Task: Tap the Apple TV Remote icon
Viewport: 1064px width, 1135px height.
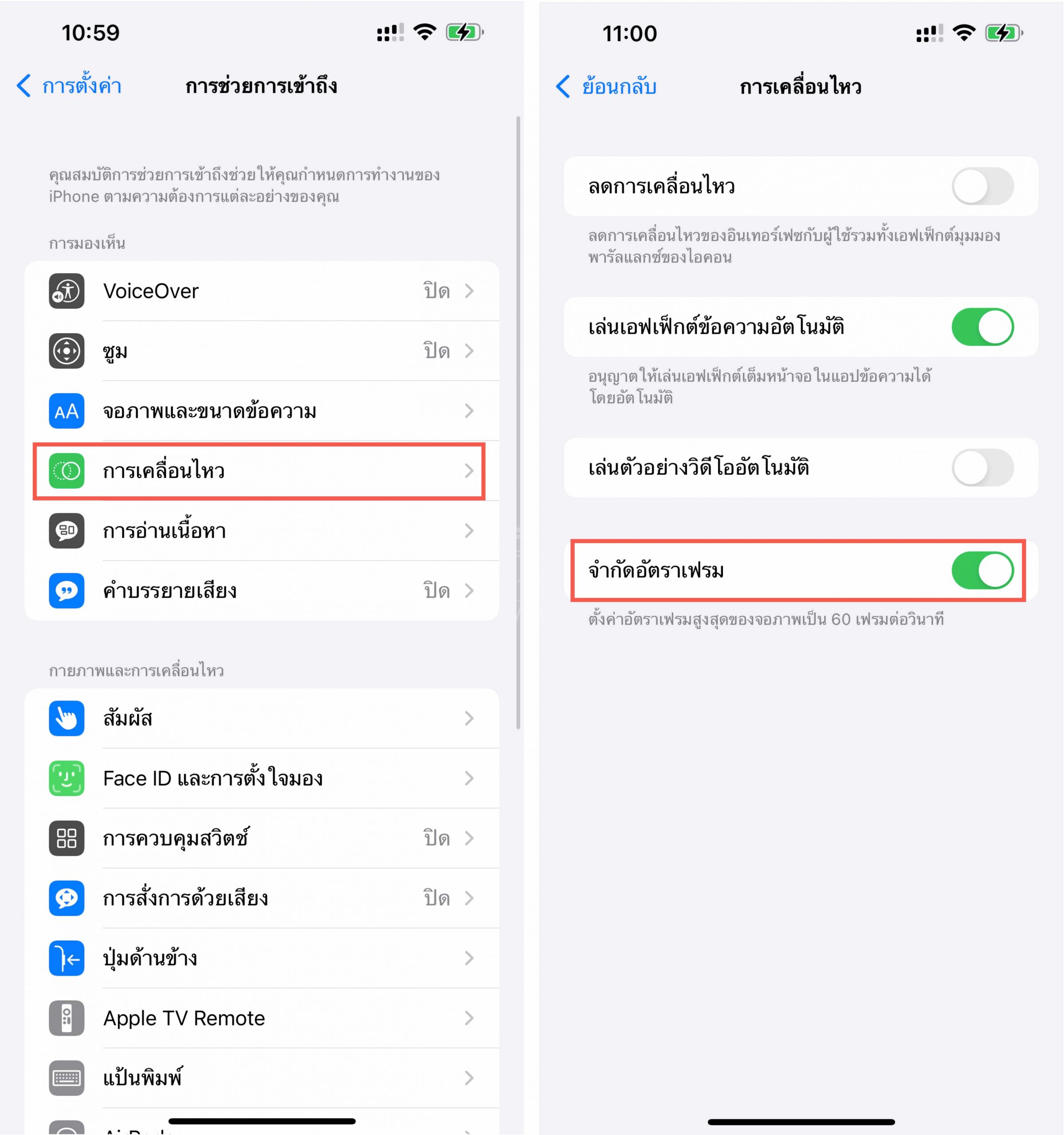Action: pos(66,1018)
